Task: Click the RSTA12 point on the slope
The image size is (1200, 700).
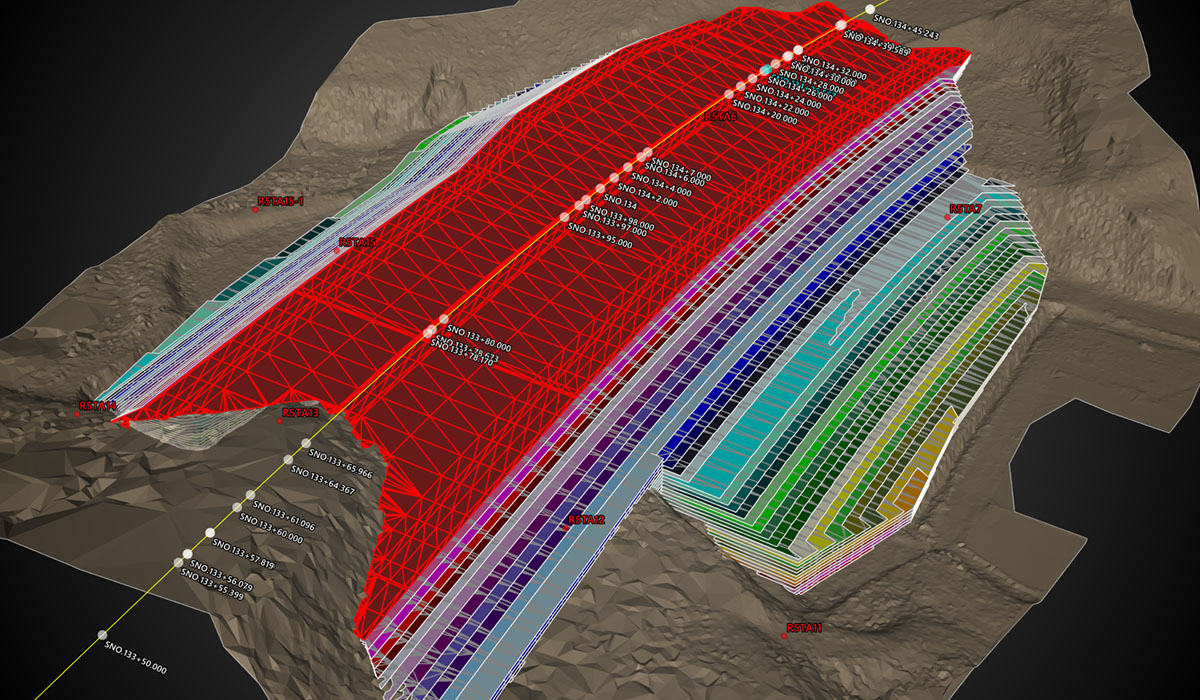Action: (x=567, y=528)
